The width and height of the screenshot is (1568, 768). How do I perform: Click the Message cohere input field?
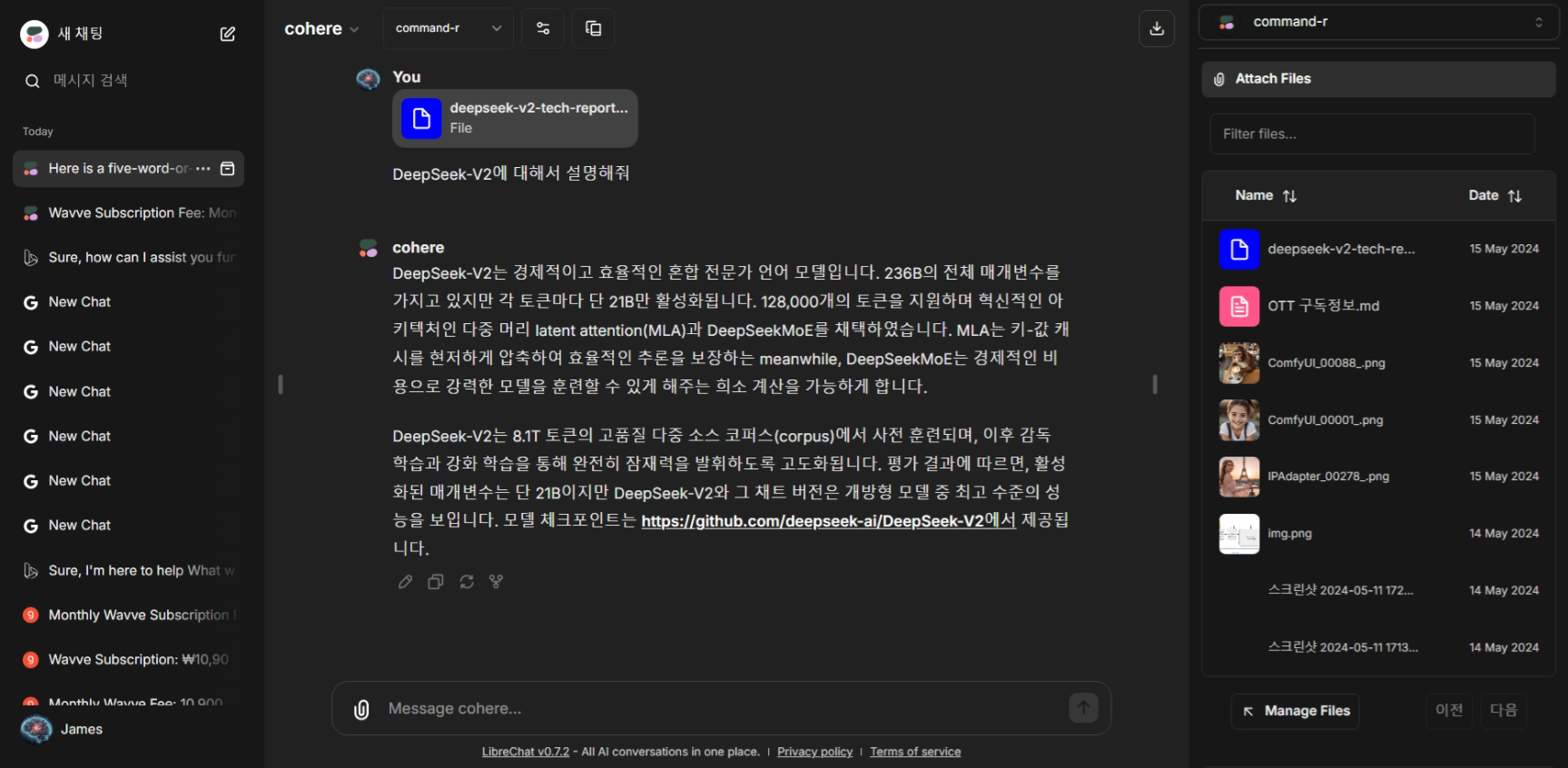(x=722, y=709)
